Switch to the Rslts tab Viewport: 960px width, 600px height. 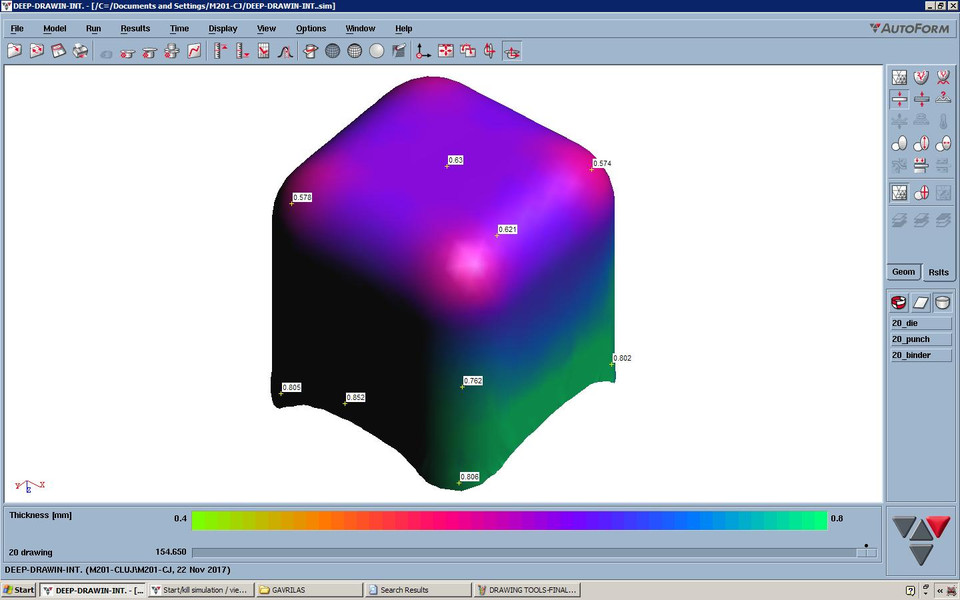938,271
